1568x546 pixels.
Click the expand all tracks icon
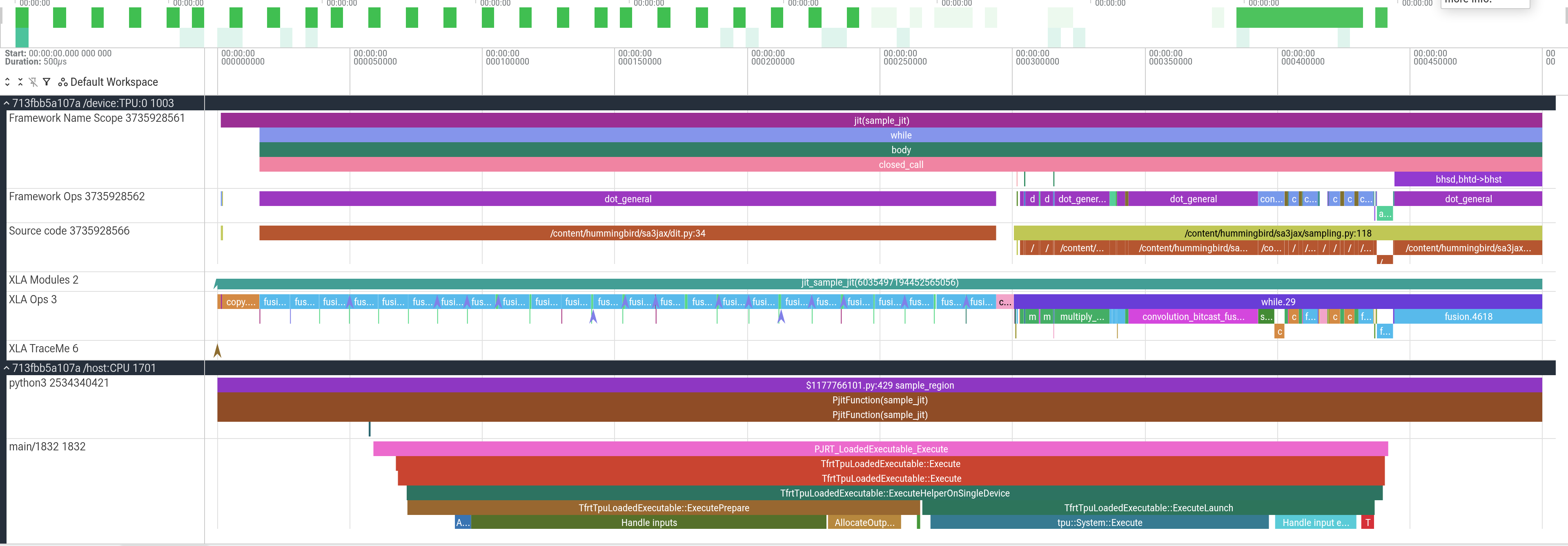pos(7,82)
